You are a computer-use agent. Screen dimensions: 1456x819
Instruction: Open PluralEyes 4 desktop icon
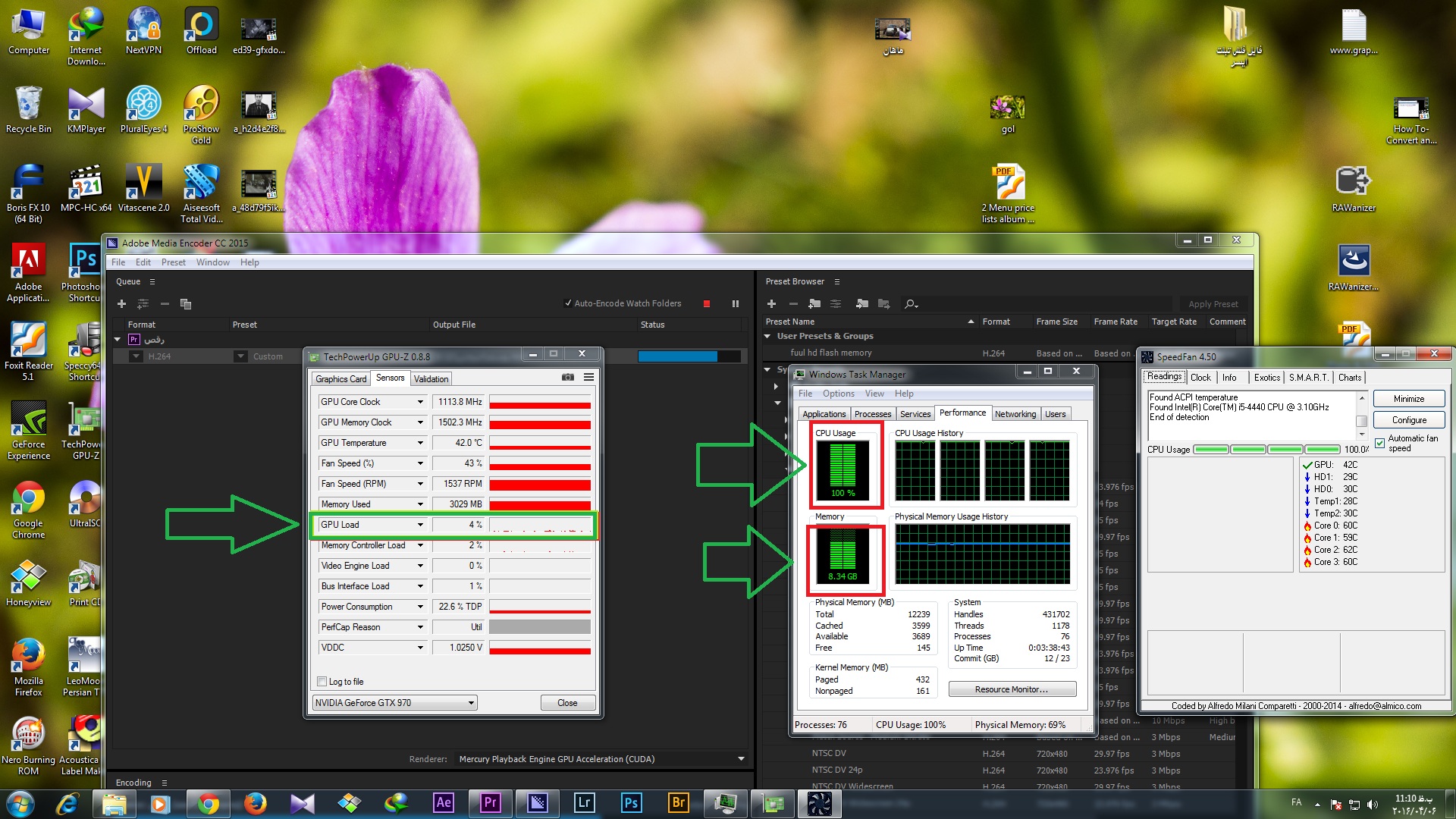pos(144,111)
